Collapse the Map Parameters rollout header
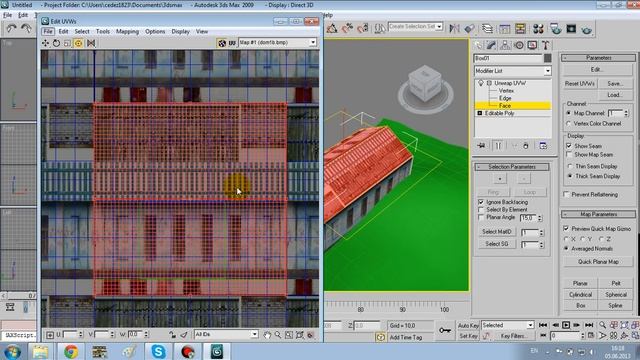Image resolution: width=640 pixels, height=360 pixels. click(x=598, y=214)
